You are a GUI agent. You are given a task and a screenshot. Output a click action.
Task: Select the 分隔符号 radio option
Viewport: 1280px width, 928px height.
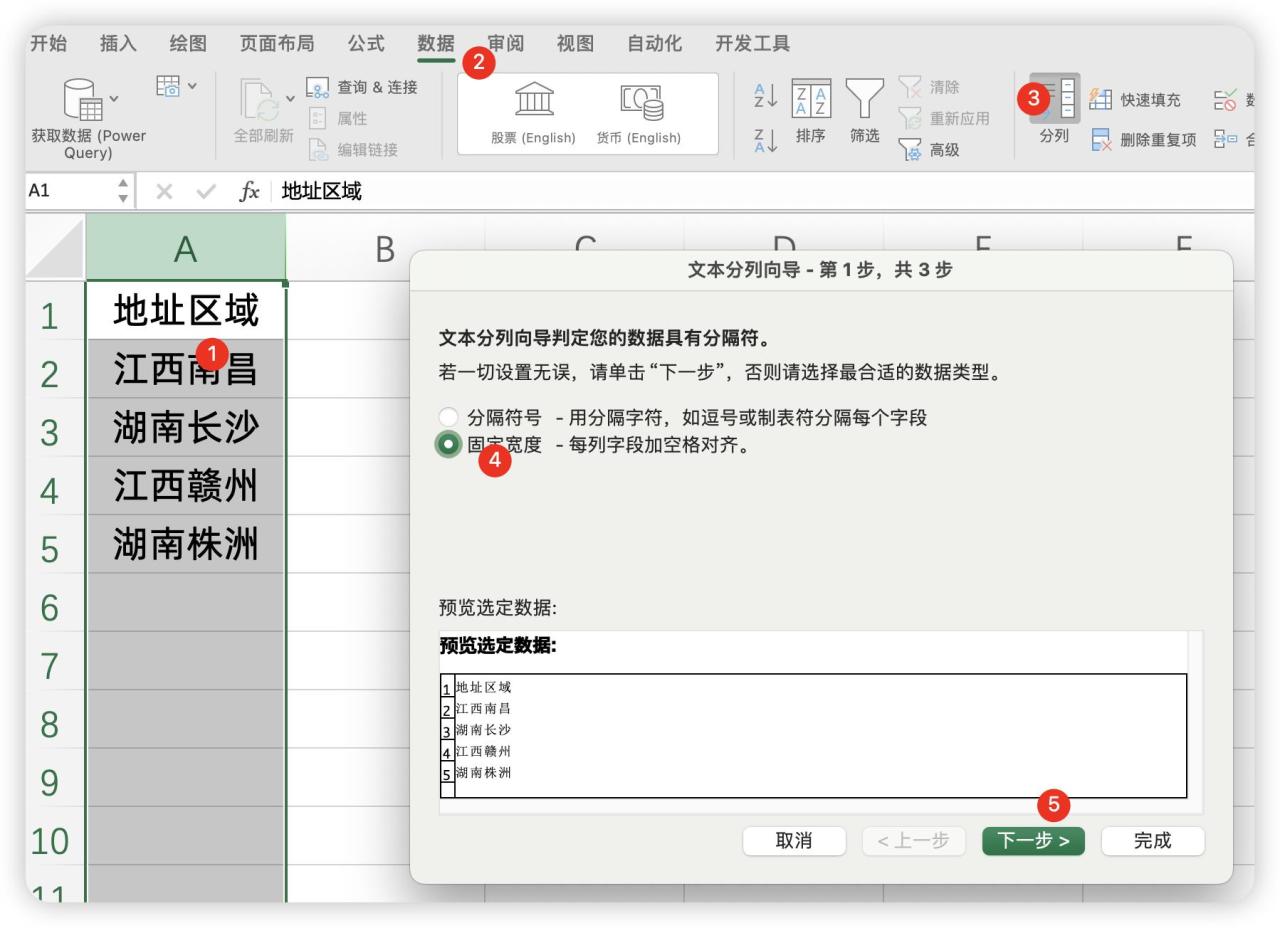pos(449,418)
